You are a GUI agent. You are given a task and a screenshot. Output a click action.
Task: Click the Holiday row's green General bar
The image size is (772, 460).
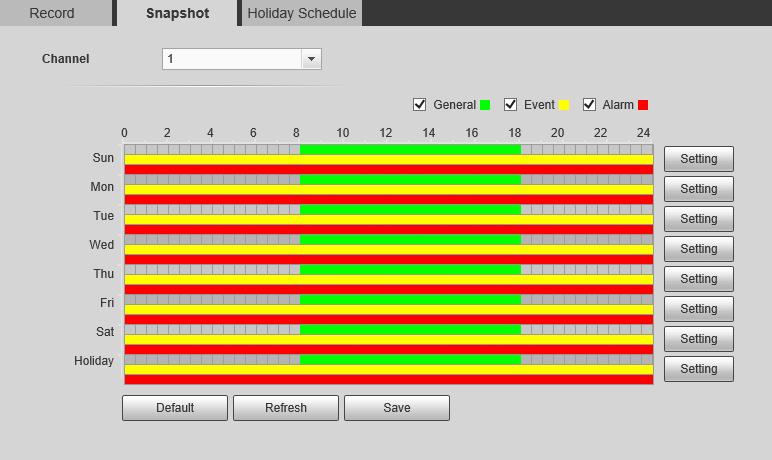pyautogui.click(x=410, y=360)
